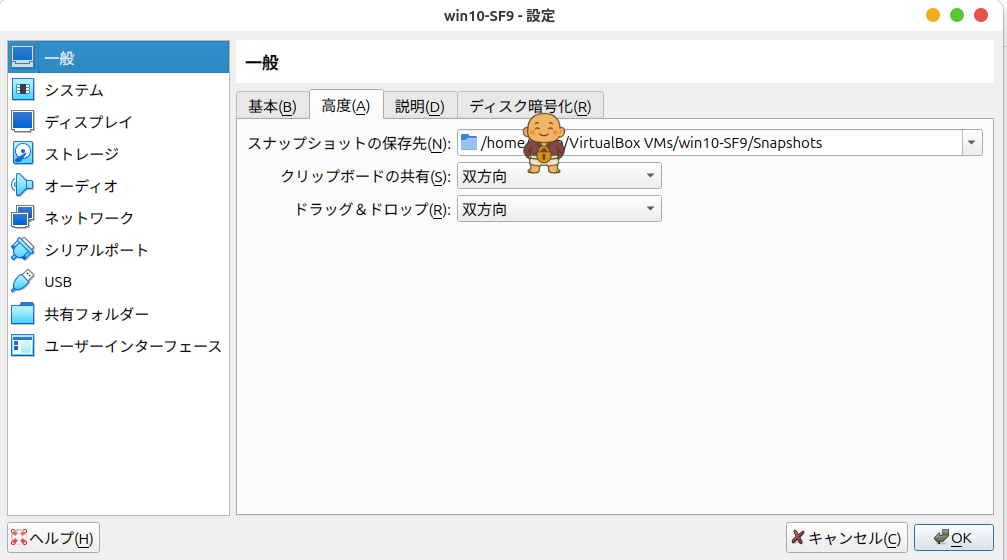Select the 一般 (General) category icon

23,58
